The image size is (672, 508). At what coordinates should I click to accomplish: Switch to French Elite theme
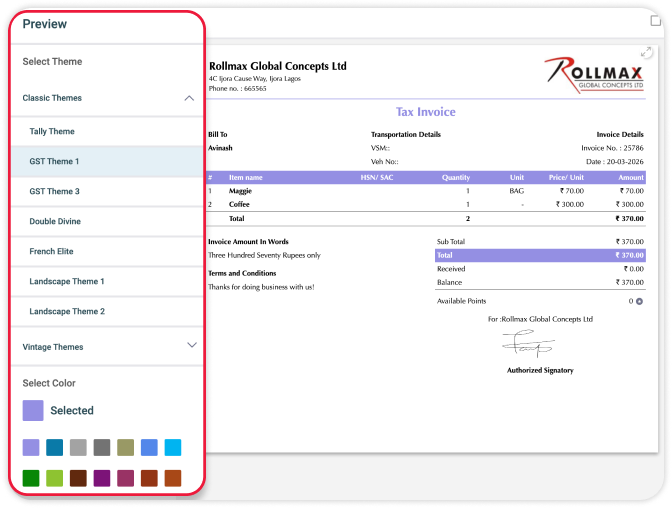pos(51,251)
